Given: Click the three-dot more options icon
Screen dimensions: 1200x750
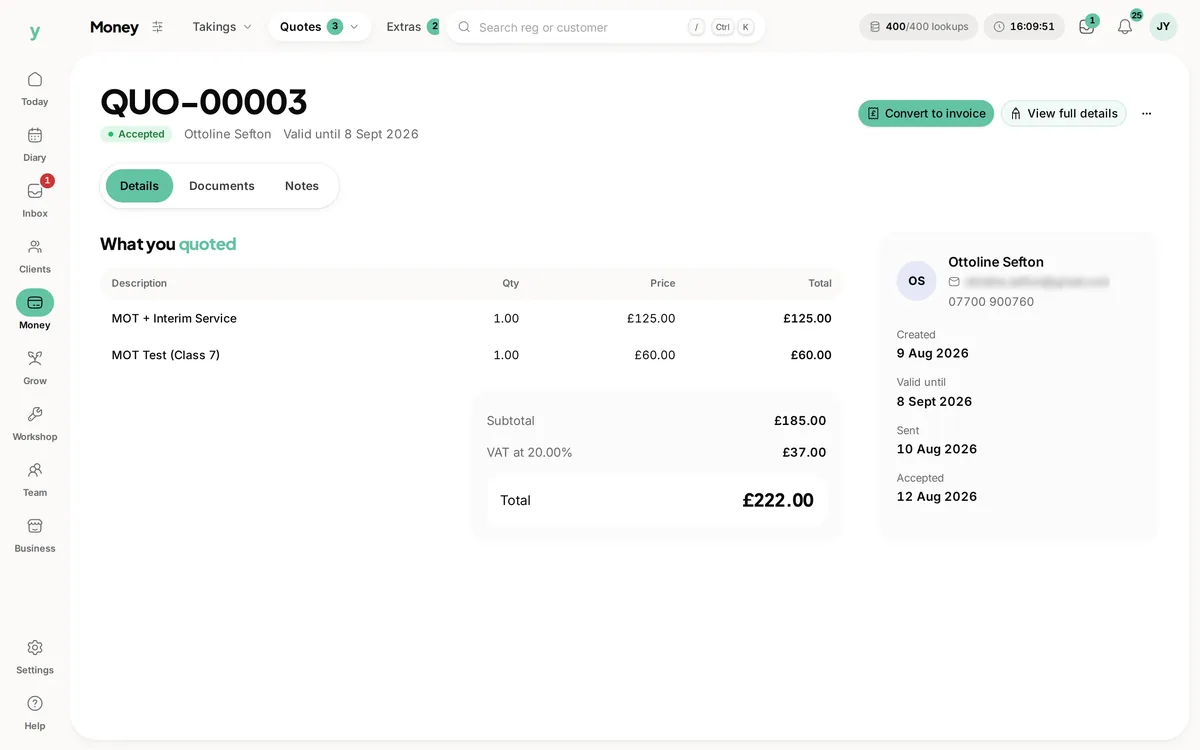Looking at the screenshot, I should pos(1146,114).
